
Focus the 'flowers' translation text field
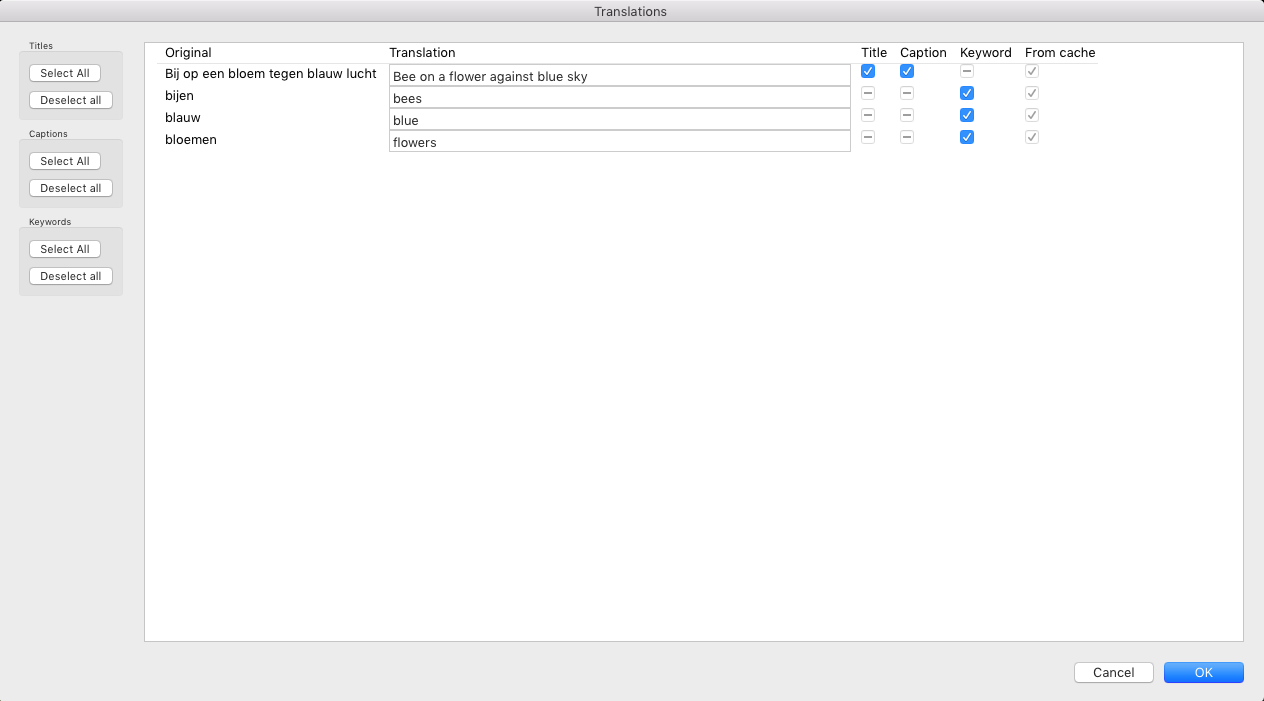tap(619, 142)
